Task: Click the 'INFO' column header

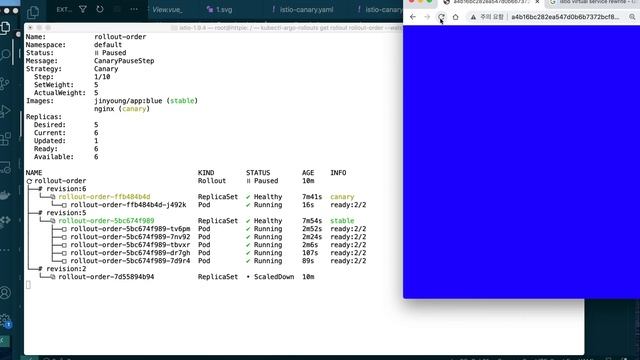Action: pyautogui.click(x=338, y=173)
